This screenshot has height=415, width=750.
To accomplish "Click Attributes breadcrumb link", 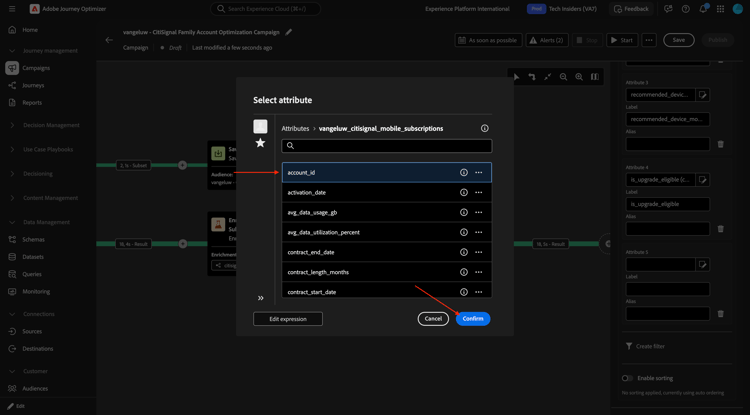I will coord(295,129).
